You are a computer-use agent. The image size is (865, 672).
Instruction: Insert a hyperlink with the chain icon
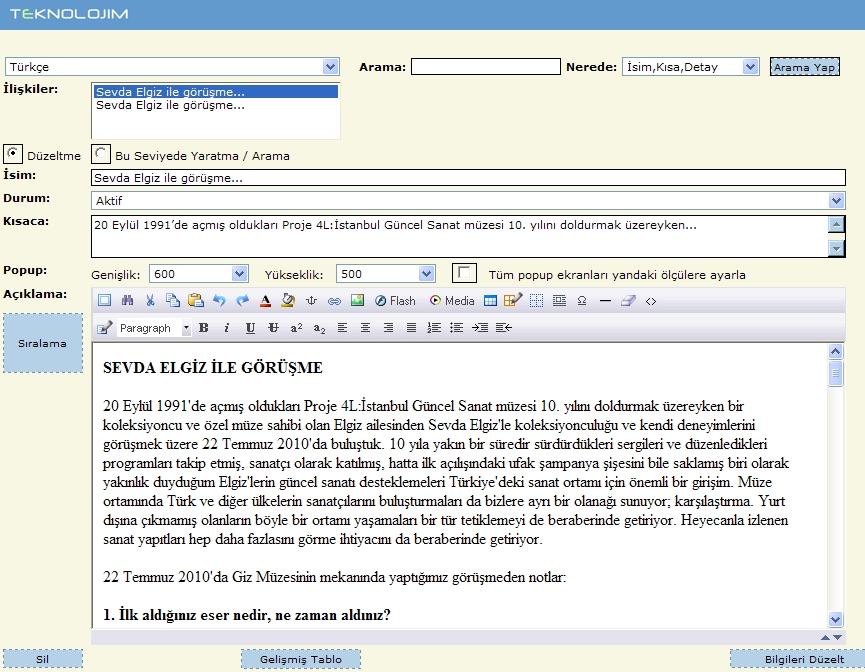point(334,301)
